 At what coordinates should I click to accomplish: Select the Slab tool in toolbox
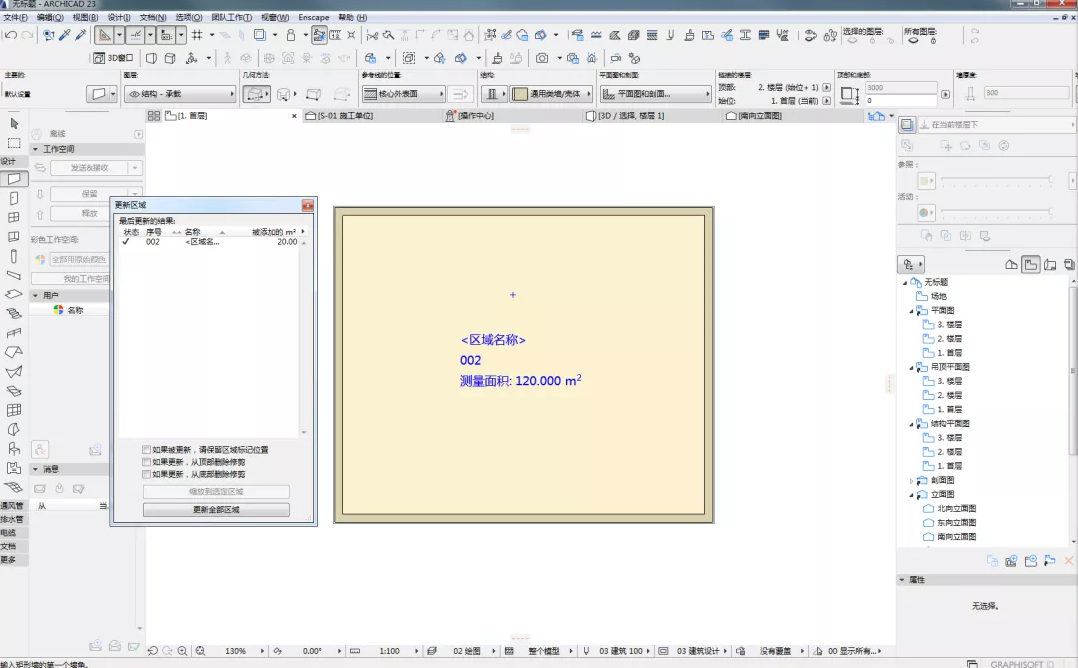(x=14, y=294)
